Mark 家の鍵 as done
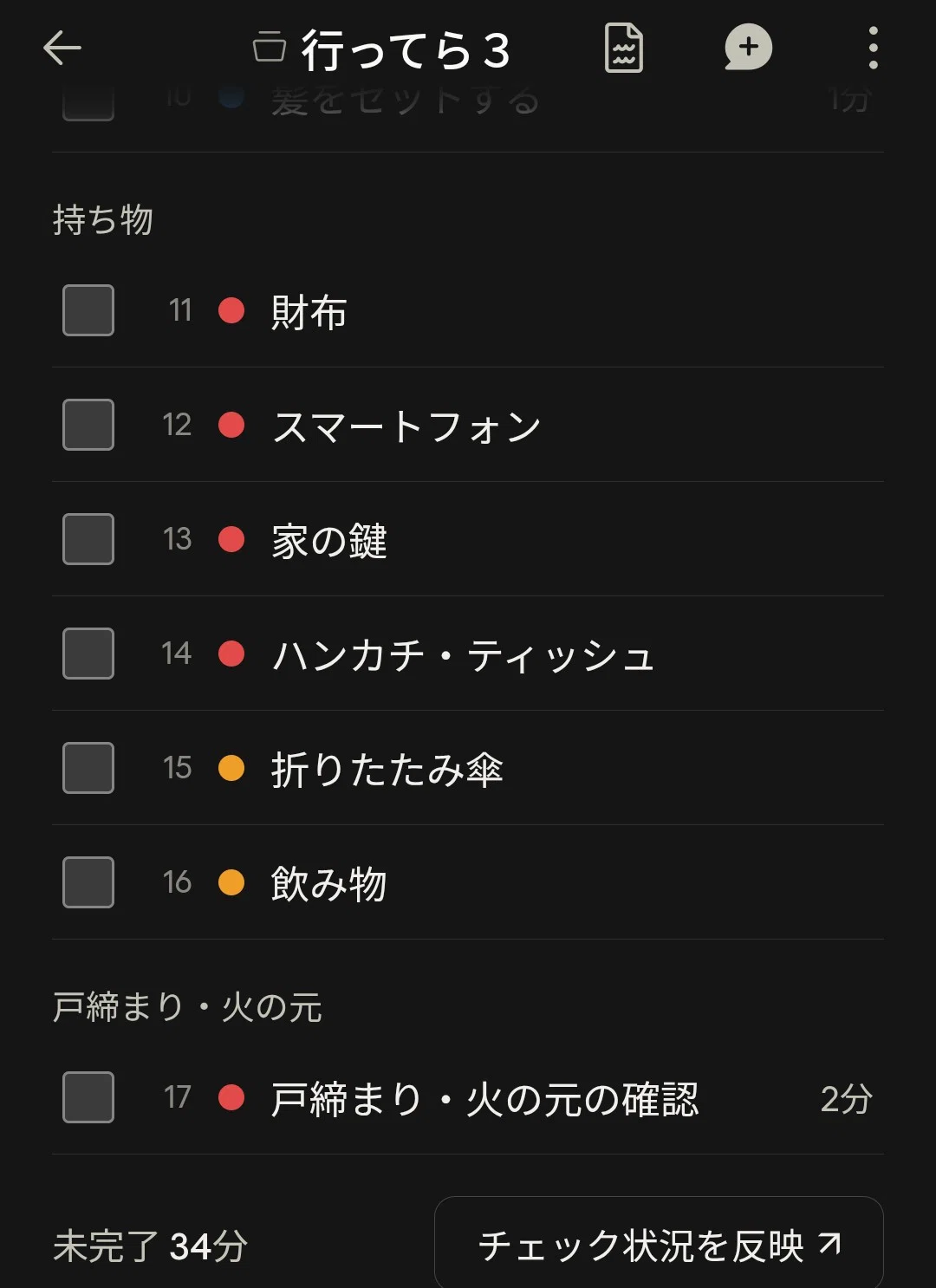 coord(88,539)
